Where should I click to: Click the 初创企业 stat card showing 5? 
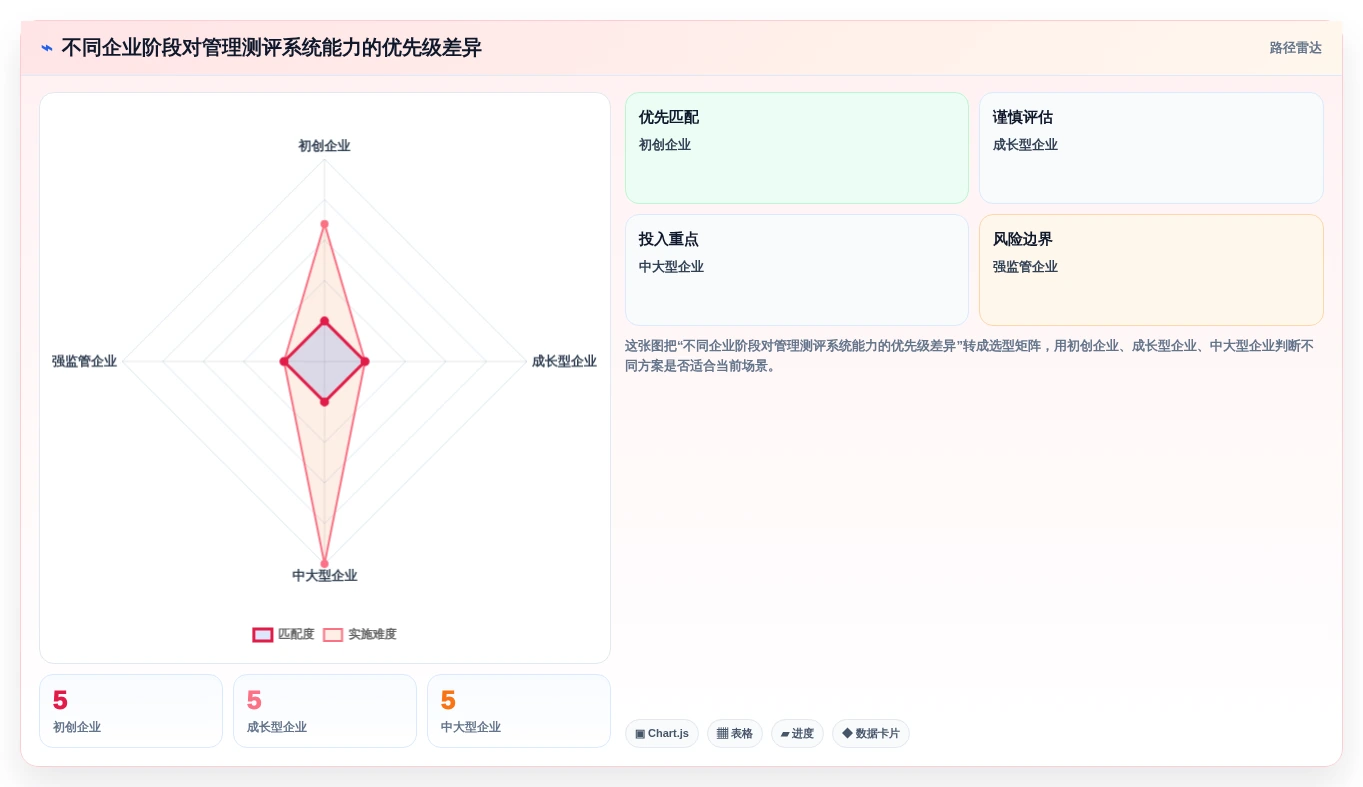pyautogui.click(x=131, y=711)
